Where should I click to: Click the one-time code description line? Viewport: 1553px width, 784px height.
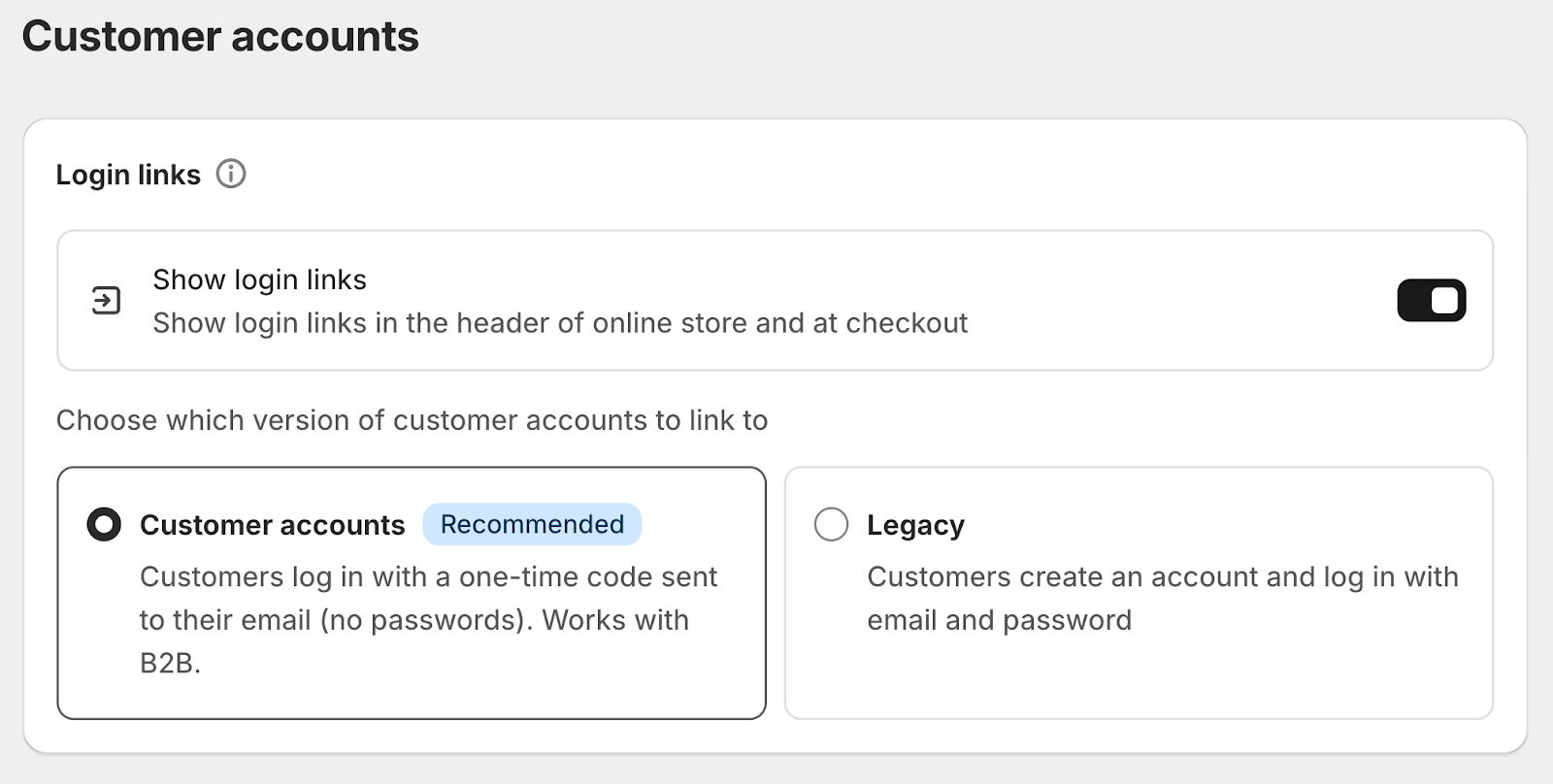[x=428, y=577]
